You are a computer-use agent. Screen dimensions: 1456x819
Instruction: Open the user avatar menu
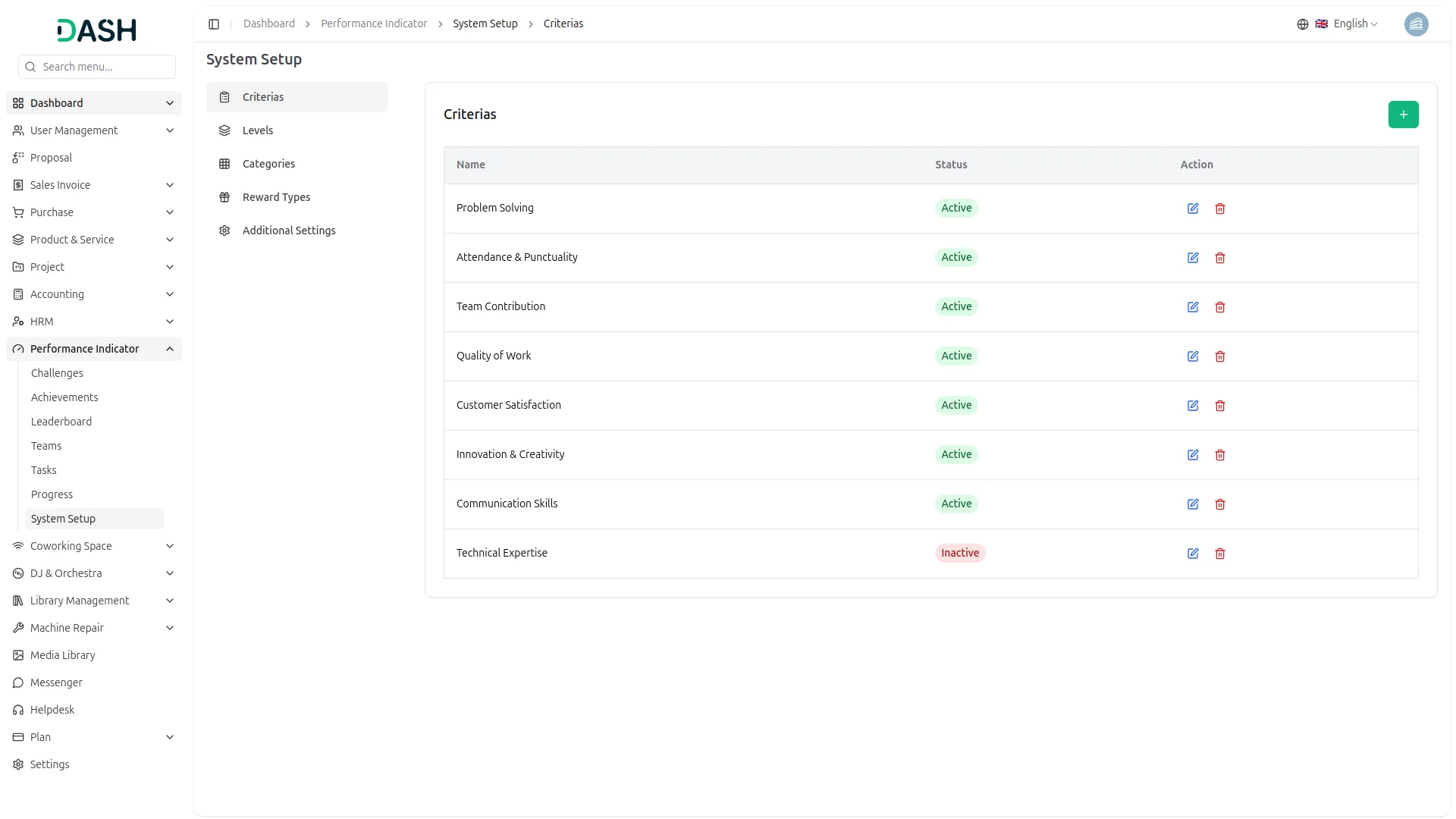(1416, 24)
